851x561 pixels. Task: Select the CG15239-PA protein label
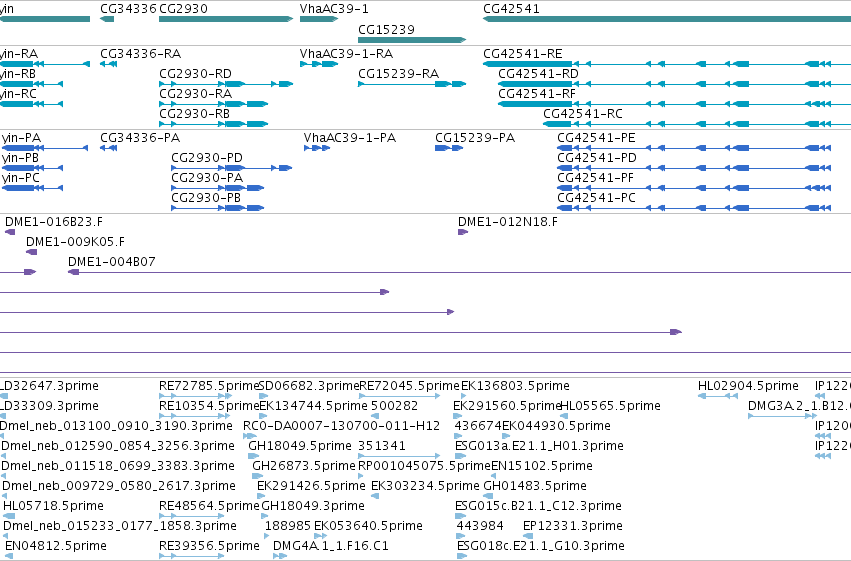coord(475,138)
